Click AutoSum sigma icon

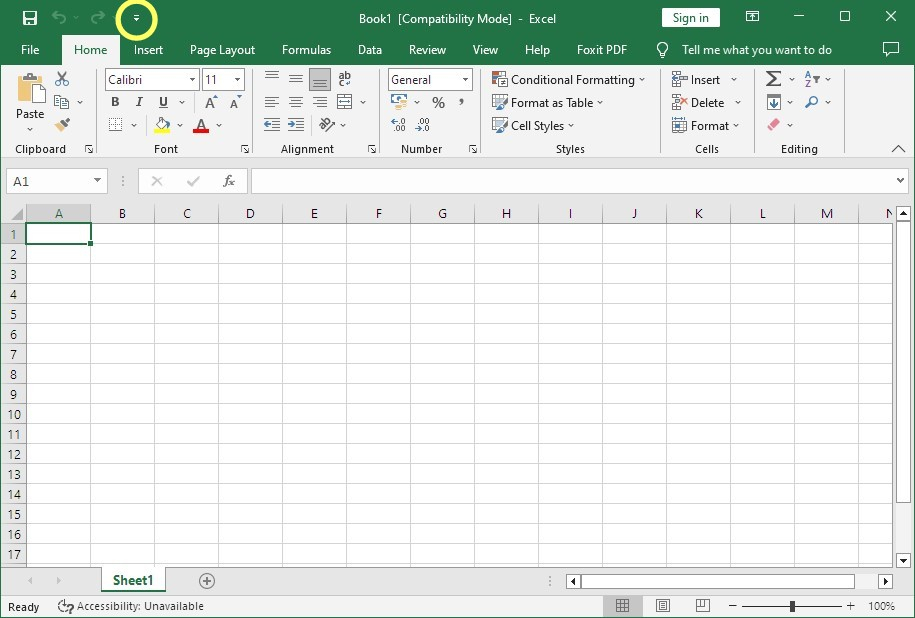click(x=773, y=78)
